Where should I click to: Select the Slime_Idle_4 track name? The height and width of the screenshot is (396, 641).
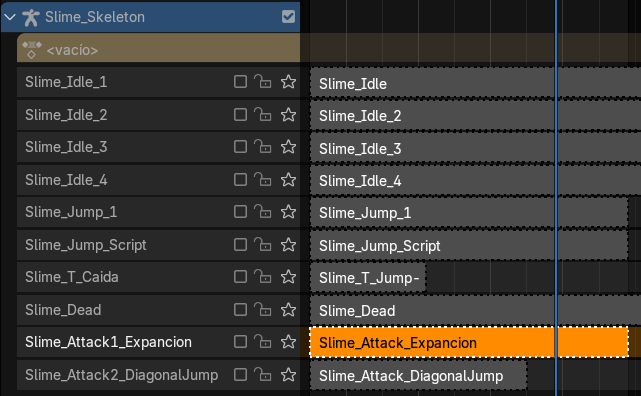coord(66,180)
